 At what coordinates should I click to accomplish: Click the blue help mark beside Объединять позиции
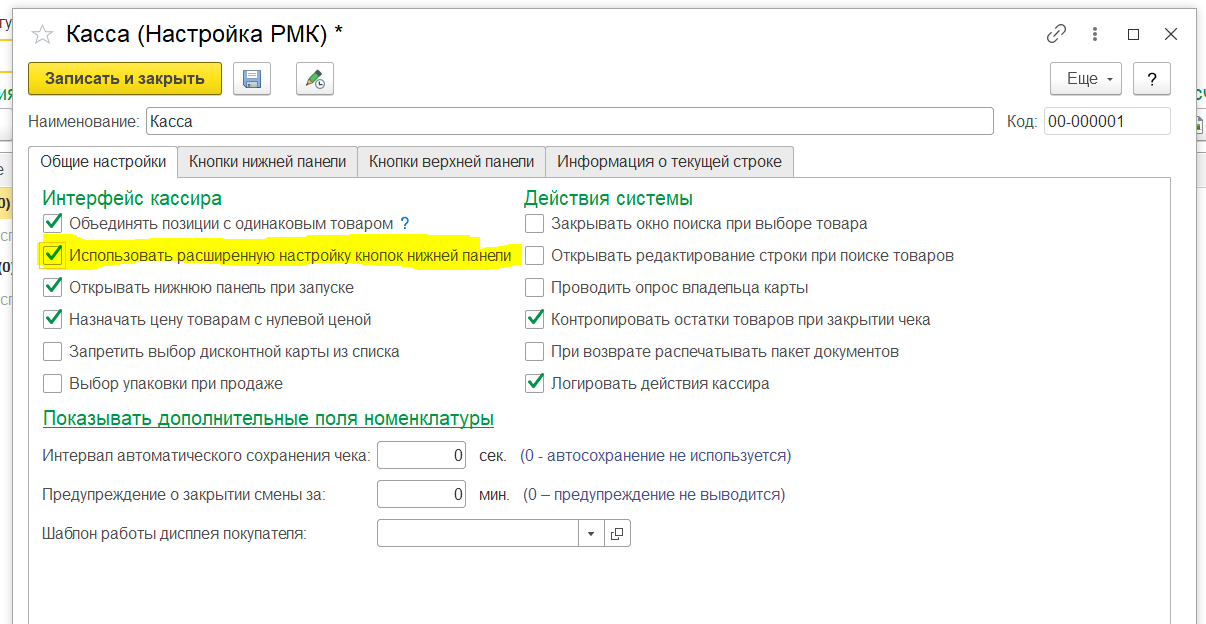pos(405,224)
